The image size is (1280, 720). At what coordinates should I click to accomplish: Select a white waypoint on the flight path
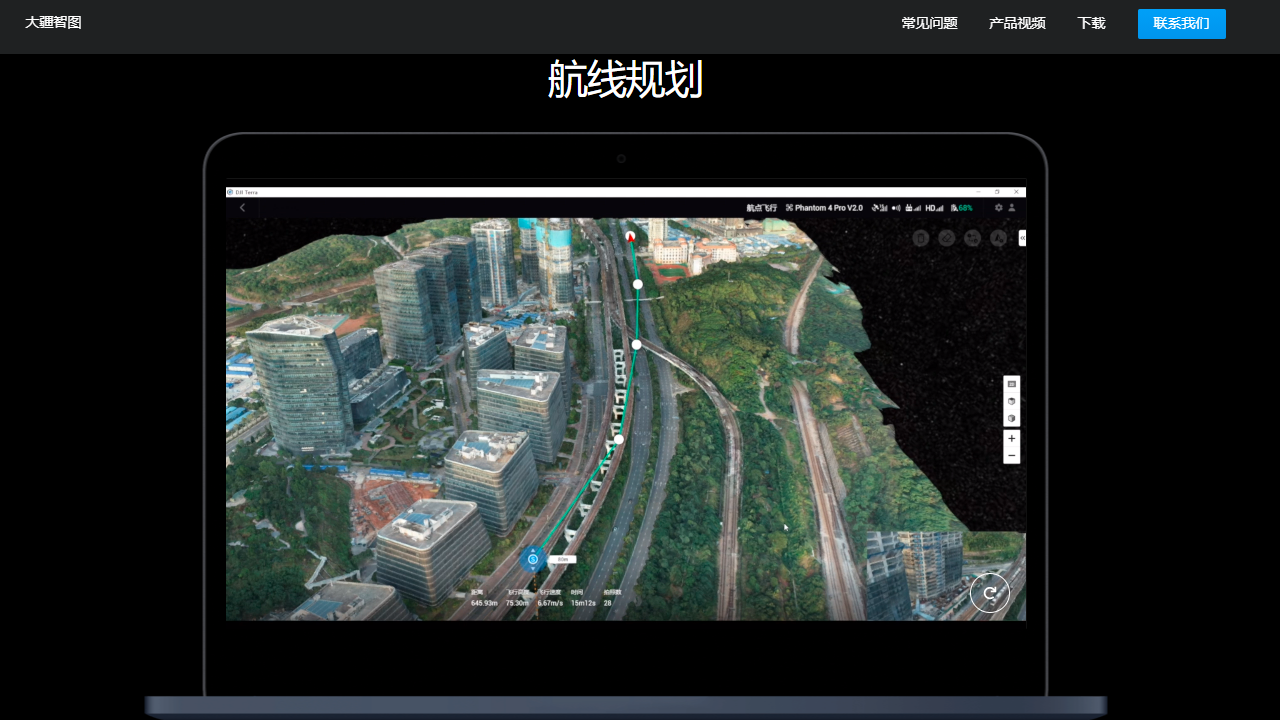tap(637, 284)
